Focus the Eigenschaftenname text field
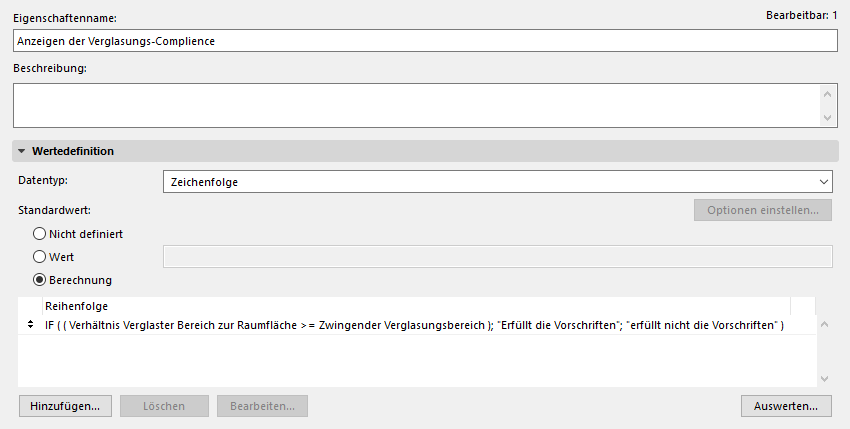Image resolution: width=850 pixels, height=429 pixels. click(425, 41)
